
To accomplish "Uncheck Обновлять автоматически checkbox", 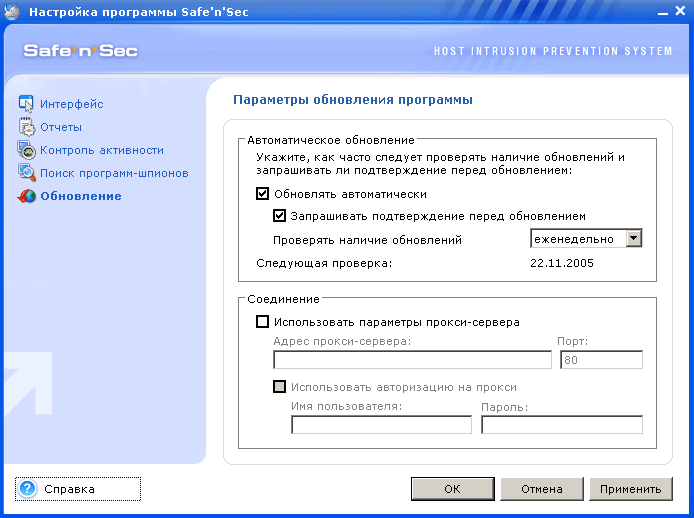I will (x=262, y=194).
